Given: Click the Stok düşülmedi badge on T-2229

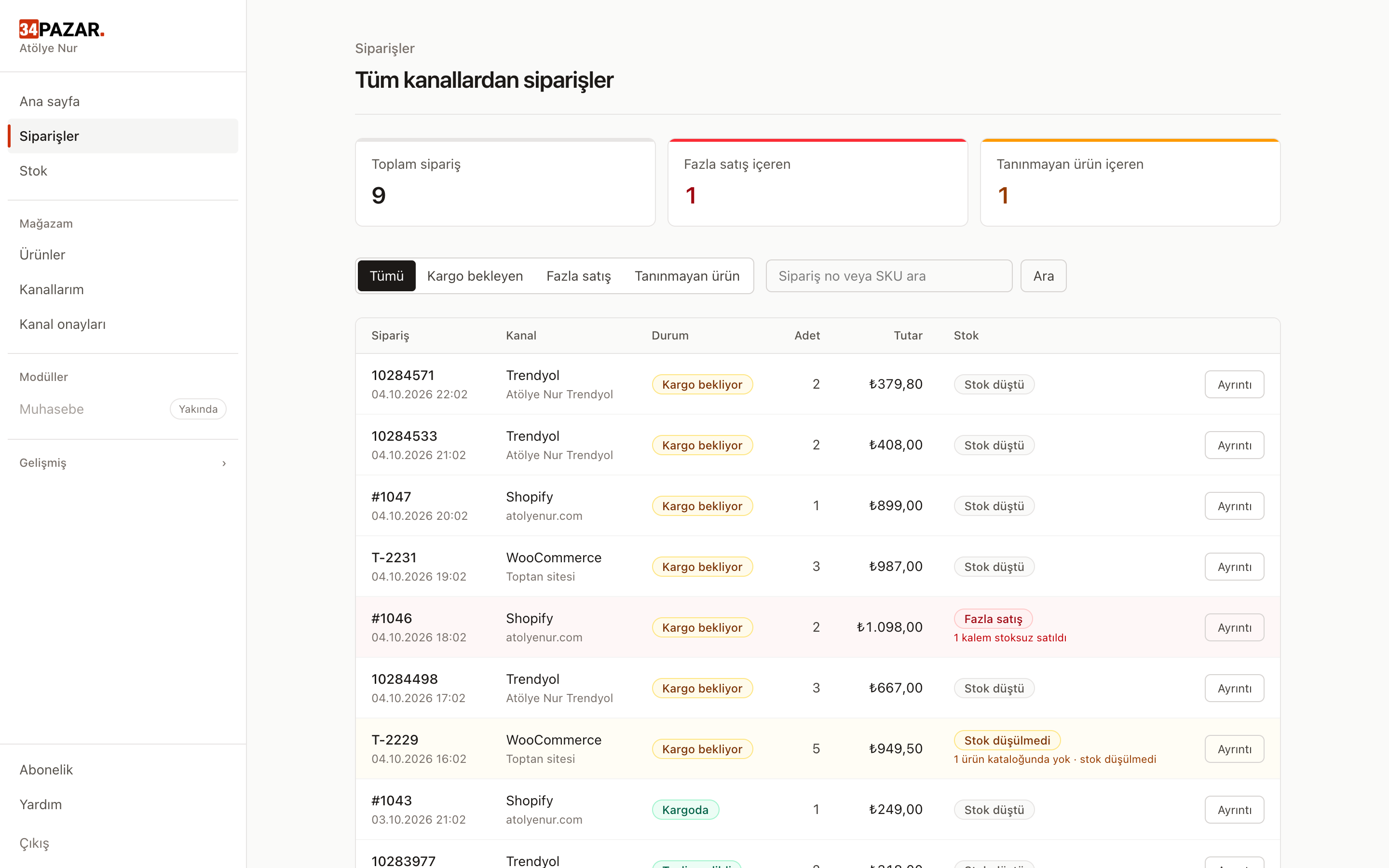Looking at the screenshot, I should pos(1008,741).
